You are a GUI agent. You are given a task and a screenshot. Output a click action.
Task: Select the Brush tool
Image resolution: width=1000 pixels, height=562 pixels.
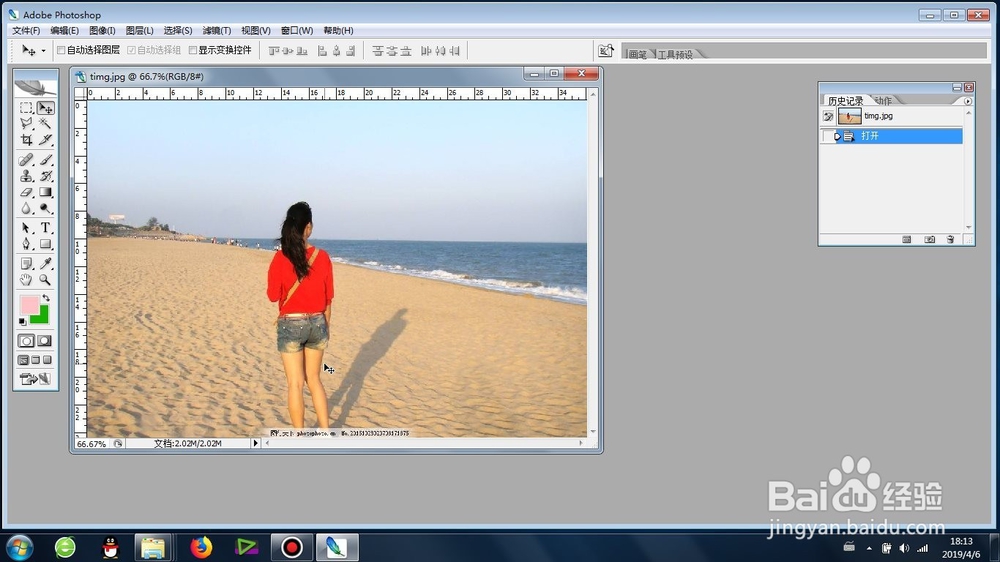tap(45, 159)
